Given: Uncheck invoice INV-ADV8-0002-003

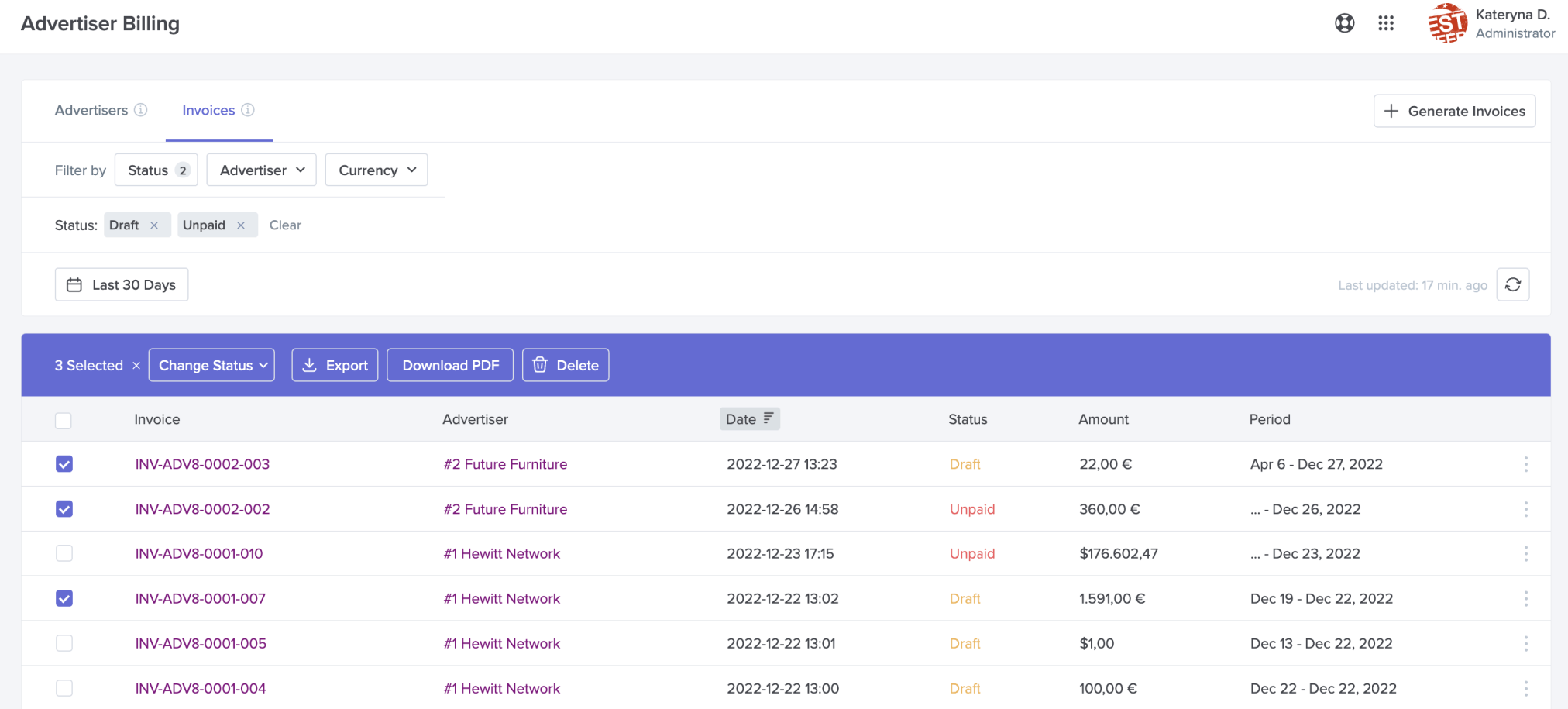Looking at the screenshot, I should [64, 464].
